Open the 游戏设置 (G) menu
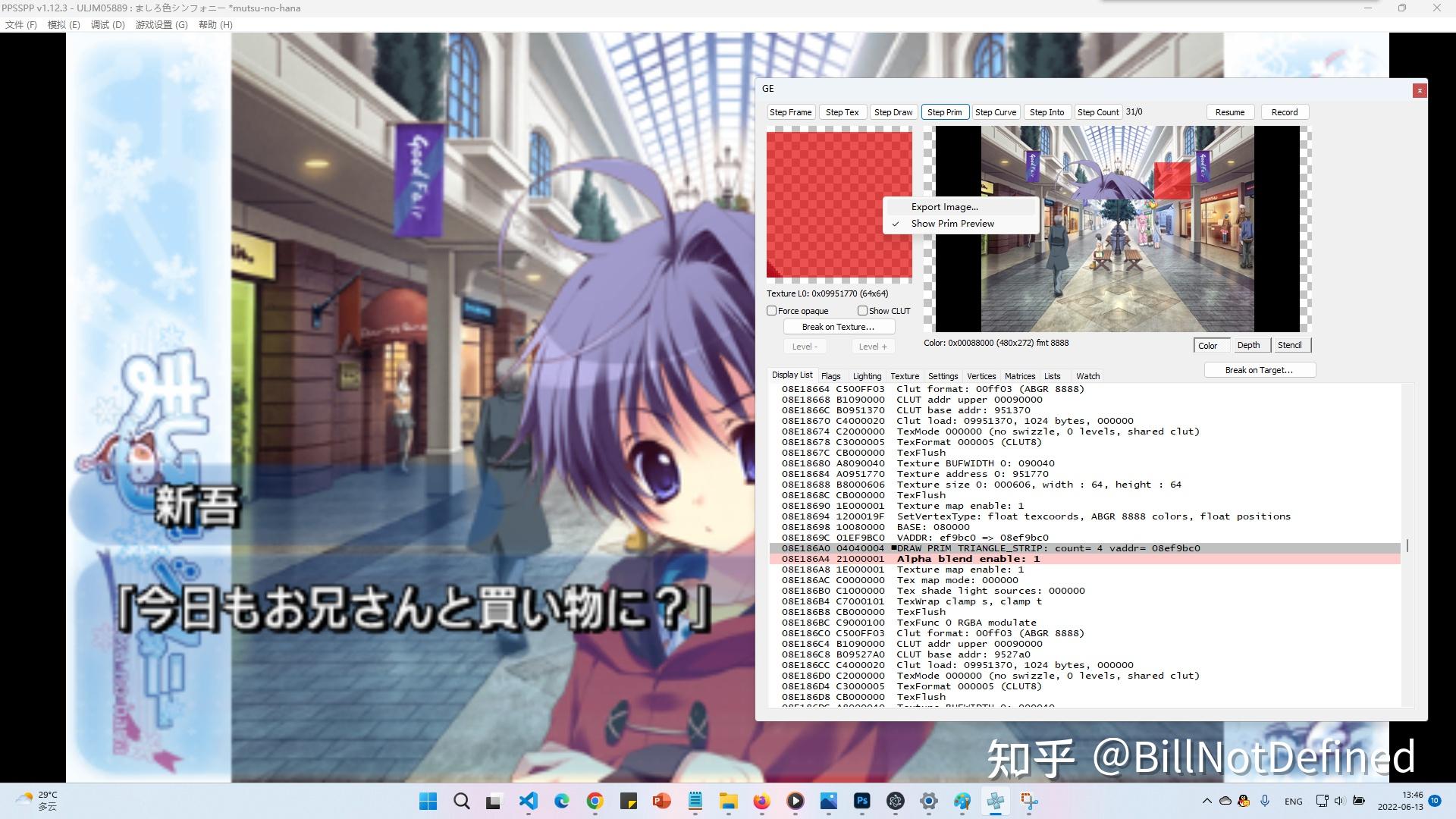The height and width of the screenshot is (819, 1456). [x=162, y=25]
